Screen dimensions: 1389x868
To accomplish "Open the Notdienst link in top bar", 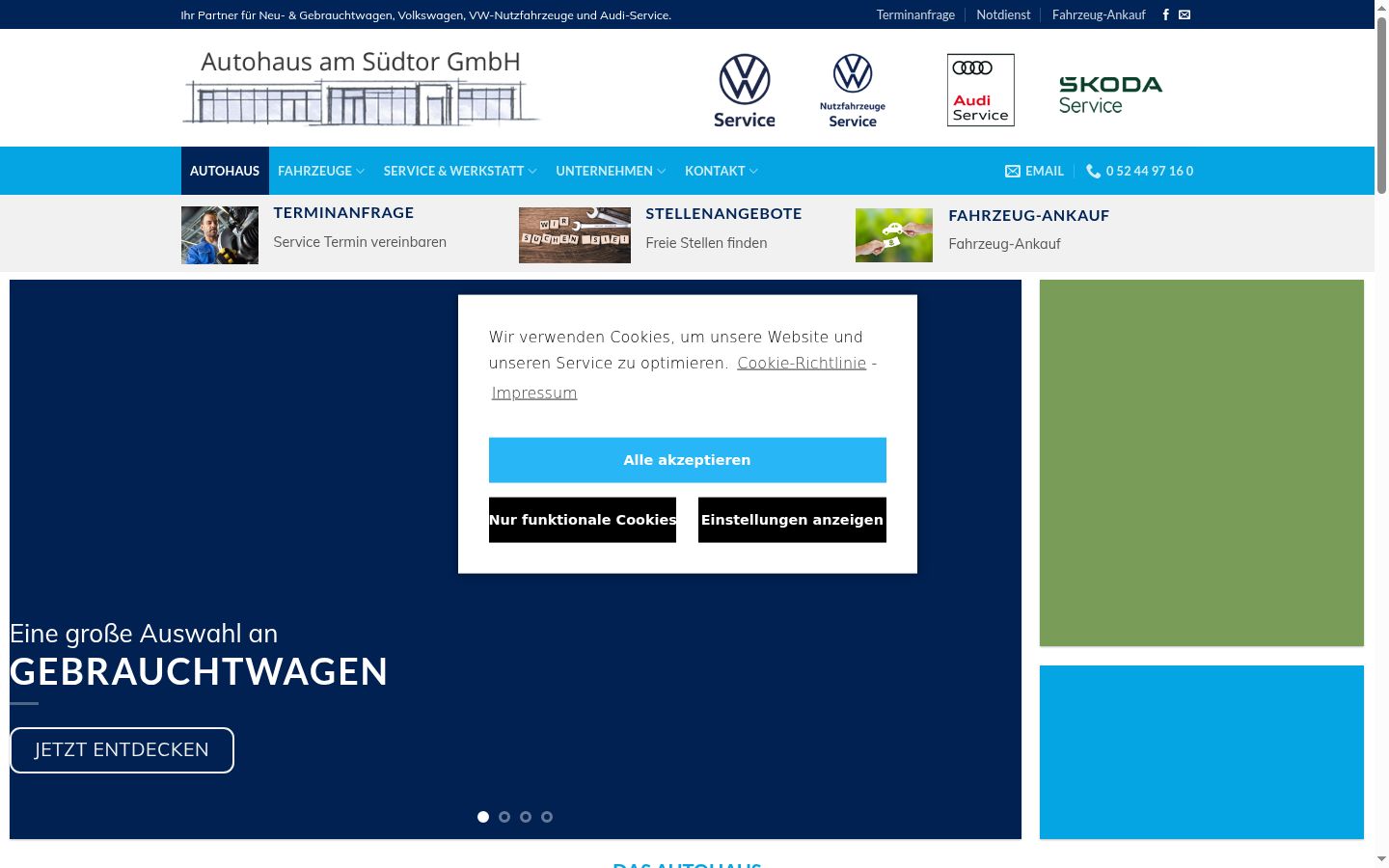I will tap(1003, 14).
